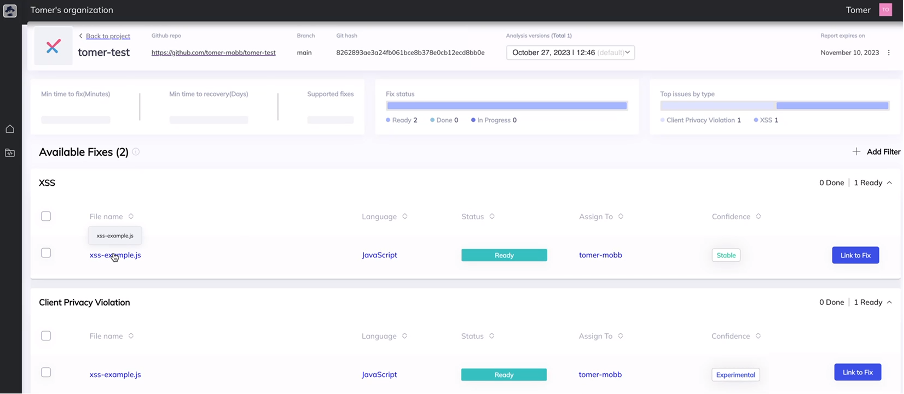This screenshot has width=904, height=394.
Task: Collapse the XSS section chevron
Action: pyautogui.click(x=890, y=183)
